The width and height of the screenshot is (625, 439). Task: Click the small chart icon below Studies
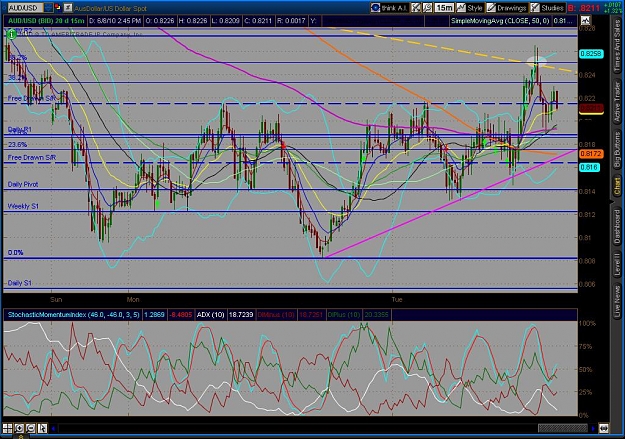(586, 20)
